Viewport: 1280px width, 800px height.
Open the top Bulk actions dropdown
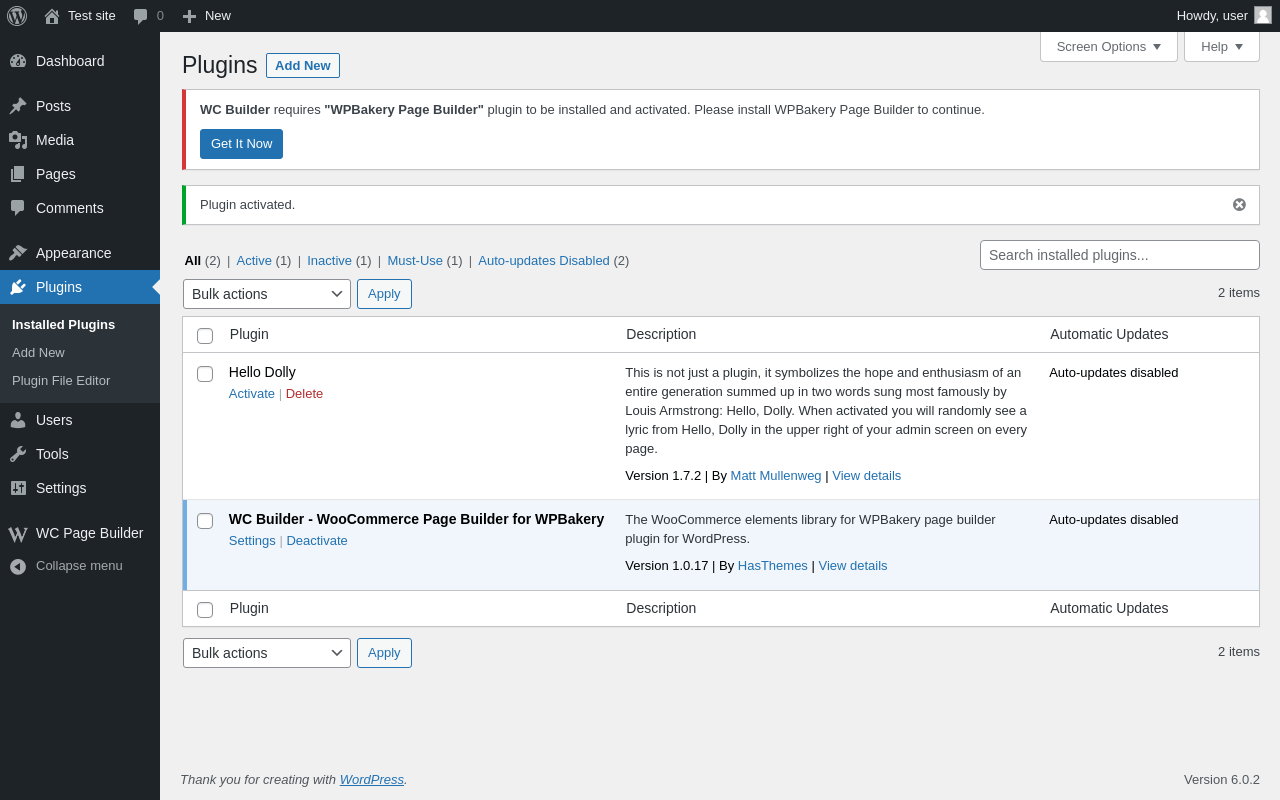[267, 294]
